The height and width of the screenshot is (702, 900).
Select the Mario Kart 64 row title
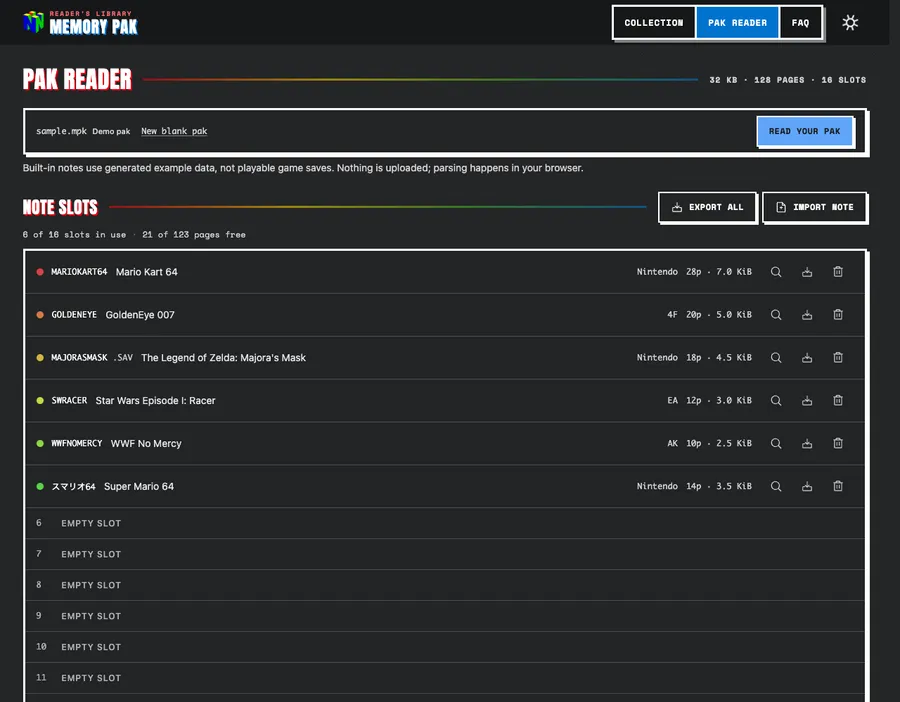pos(146,272)
